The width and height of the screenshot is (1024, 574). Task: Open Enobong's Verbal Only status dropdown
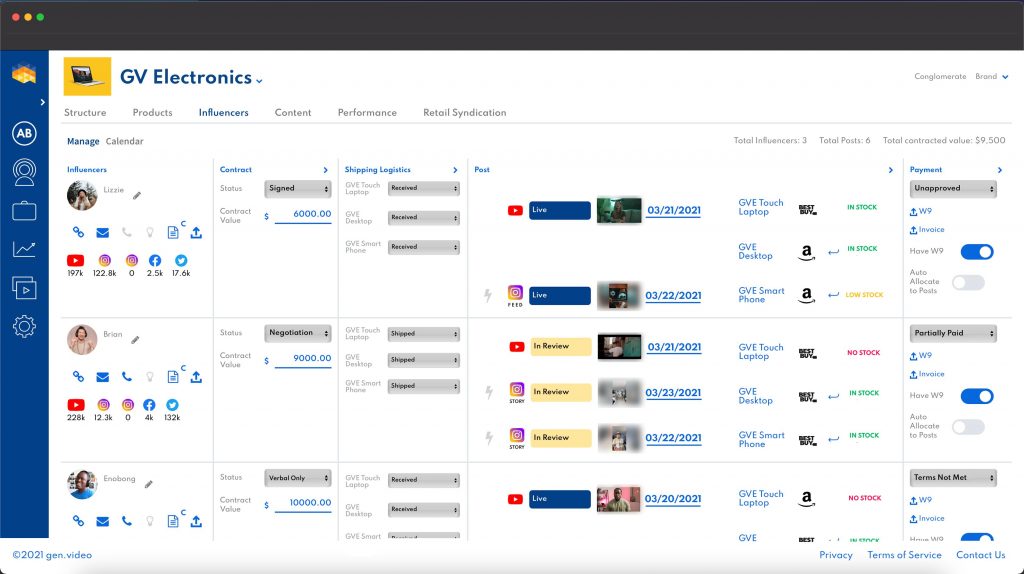click(x=298, y=478)
